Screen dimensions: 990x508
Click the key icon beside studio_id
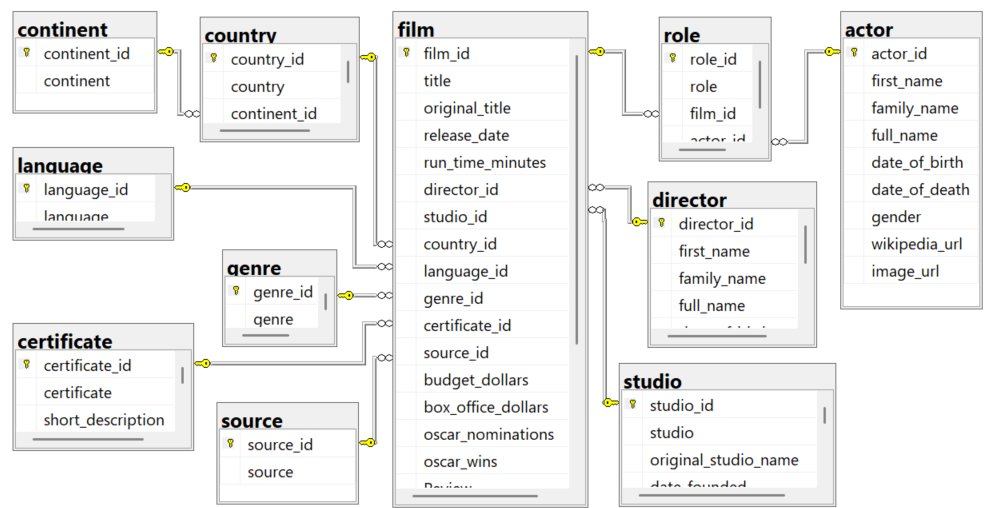(633, 405)
